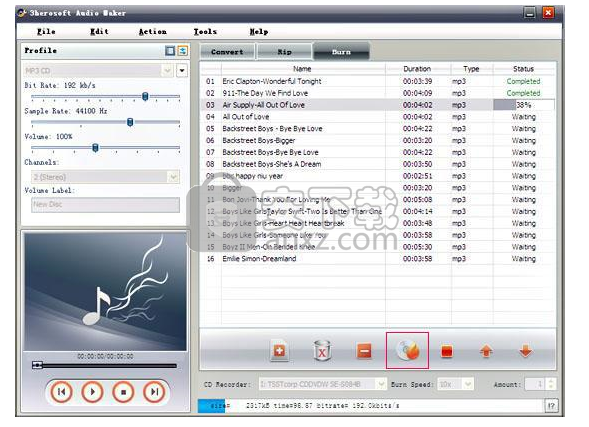The width and height of the screenshot is (589, 427).
Task: Open the Action menu
Action: [x=153, y=32]
